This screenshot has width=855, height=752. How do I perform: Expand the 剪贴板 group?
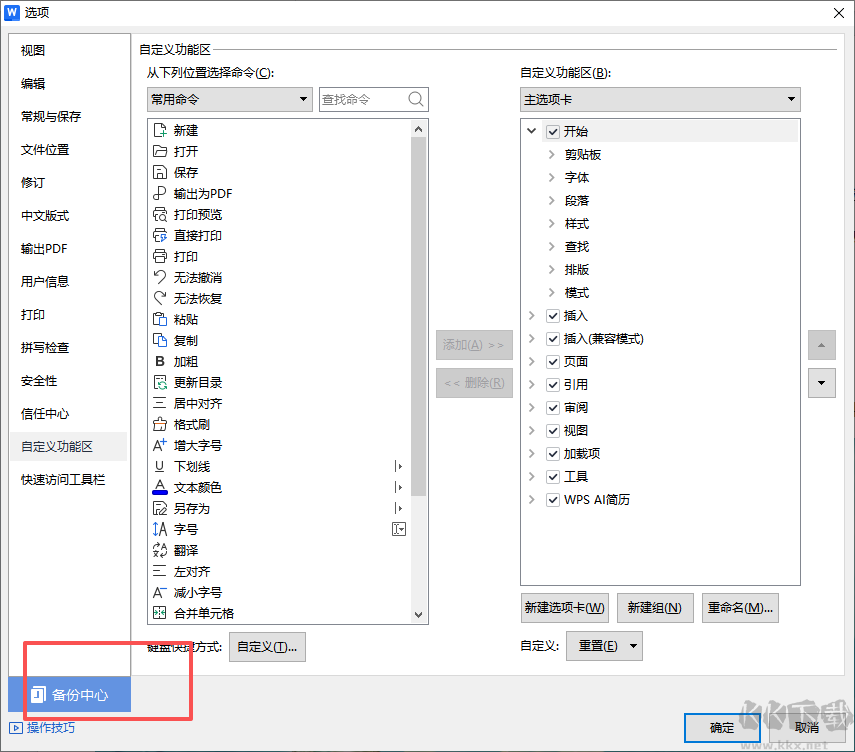click(552, 154)
